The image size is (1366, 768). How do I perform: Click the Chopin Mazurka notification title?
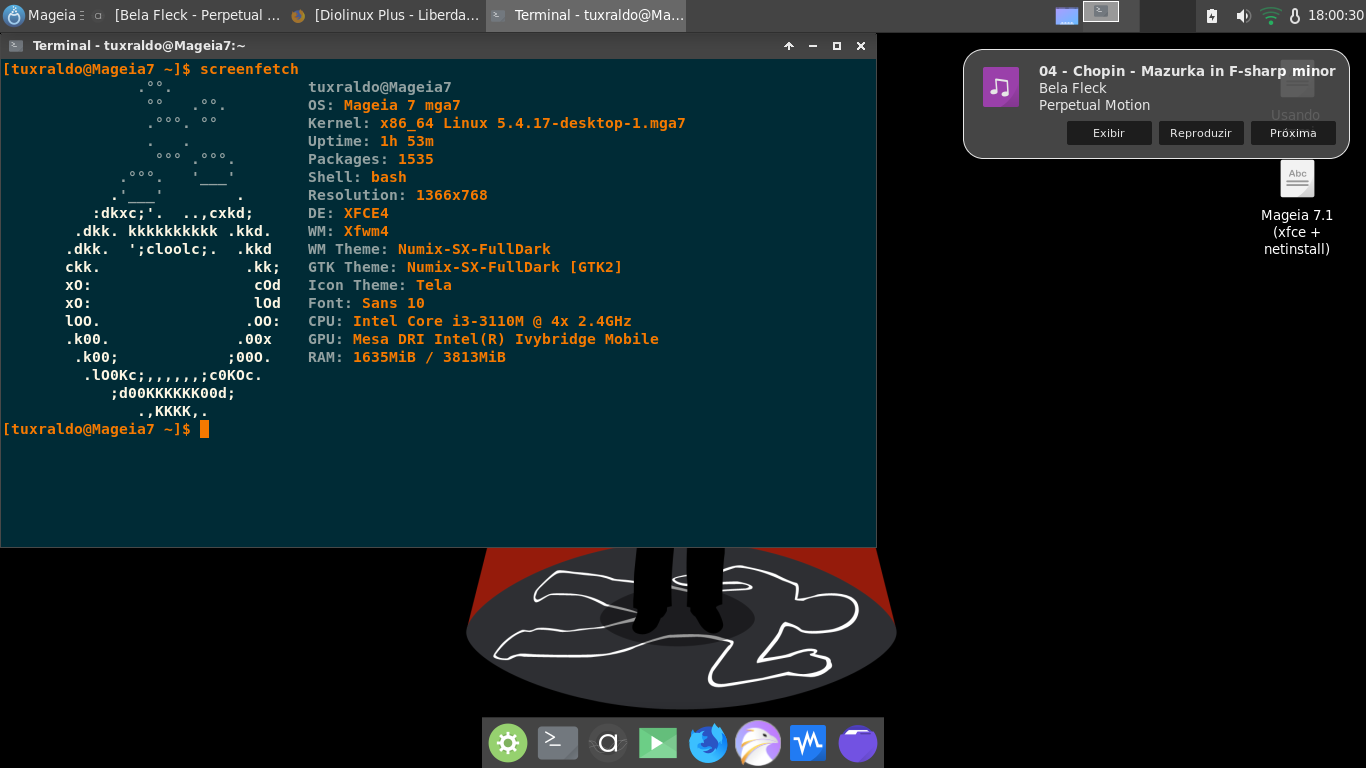click(x=1187, y=71)
